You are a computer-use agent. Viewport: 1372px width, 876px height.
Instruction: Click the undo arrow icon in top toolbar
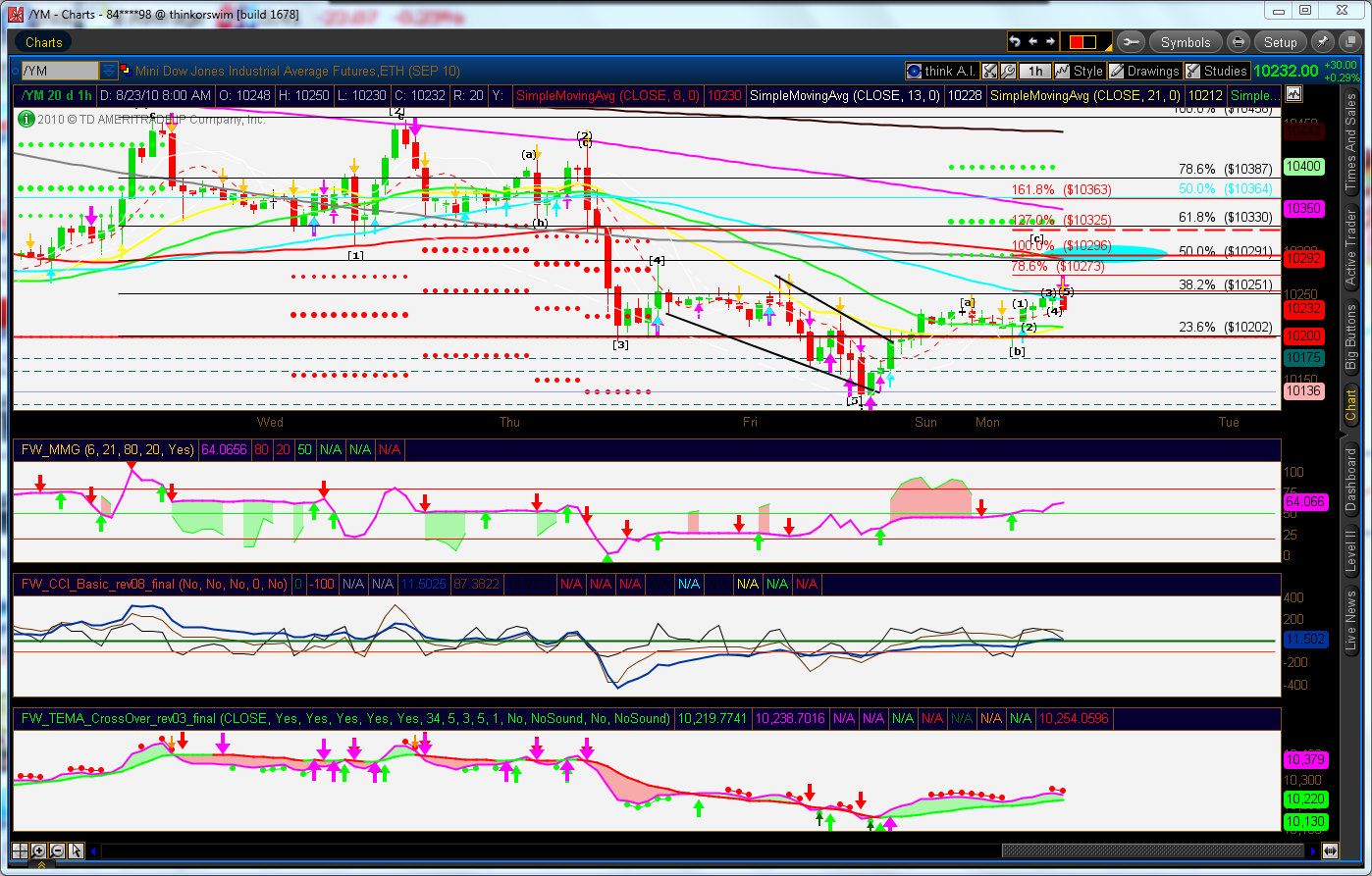pyautogui.click(x=1016, y=42)
